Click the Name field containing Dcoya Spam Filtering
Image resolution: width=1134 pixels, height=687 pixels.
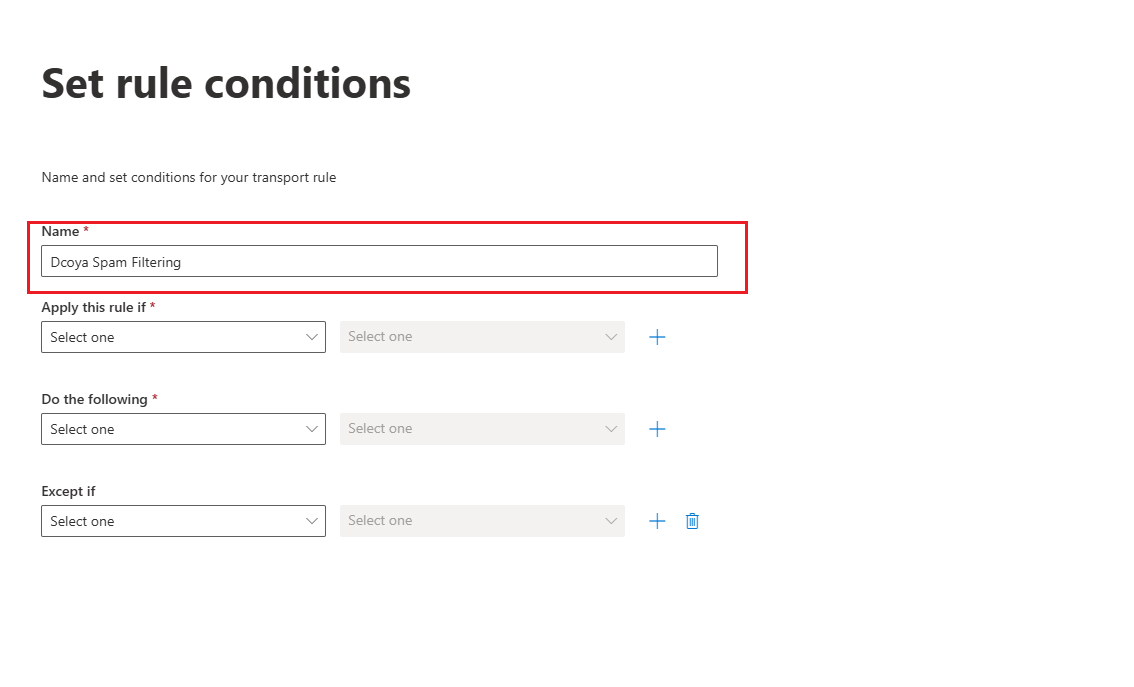point(380,261)
